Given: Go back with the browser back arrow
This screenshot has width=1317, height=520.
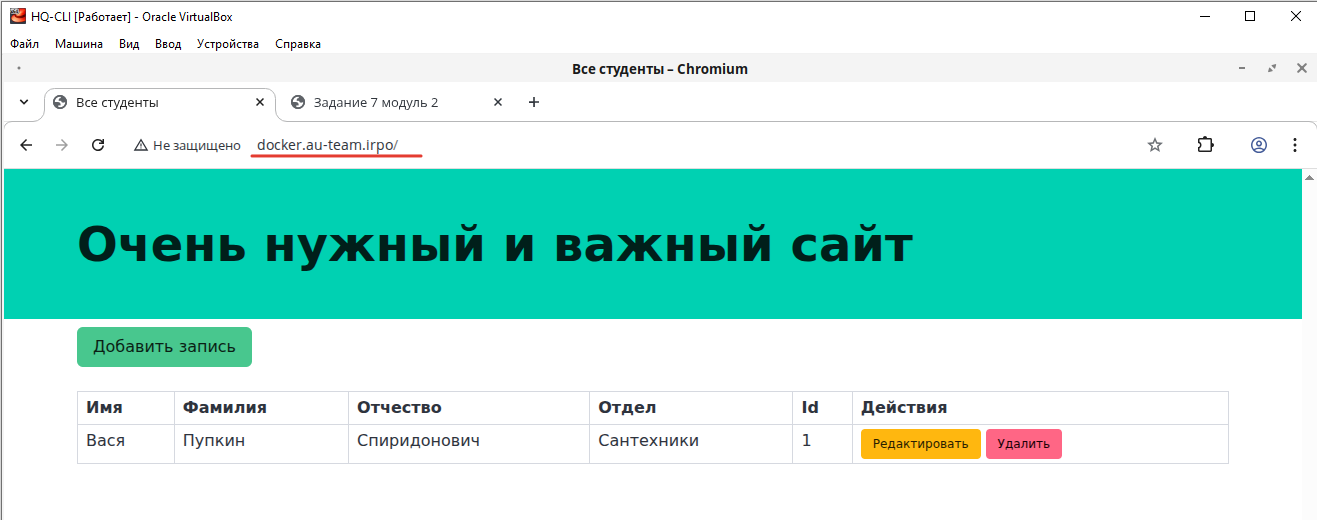Looking at the screenshot, I should pyautogui.click(x=27, y=145).
